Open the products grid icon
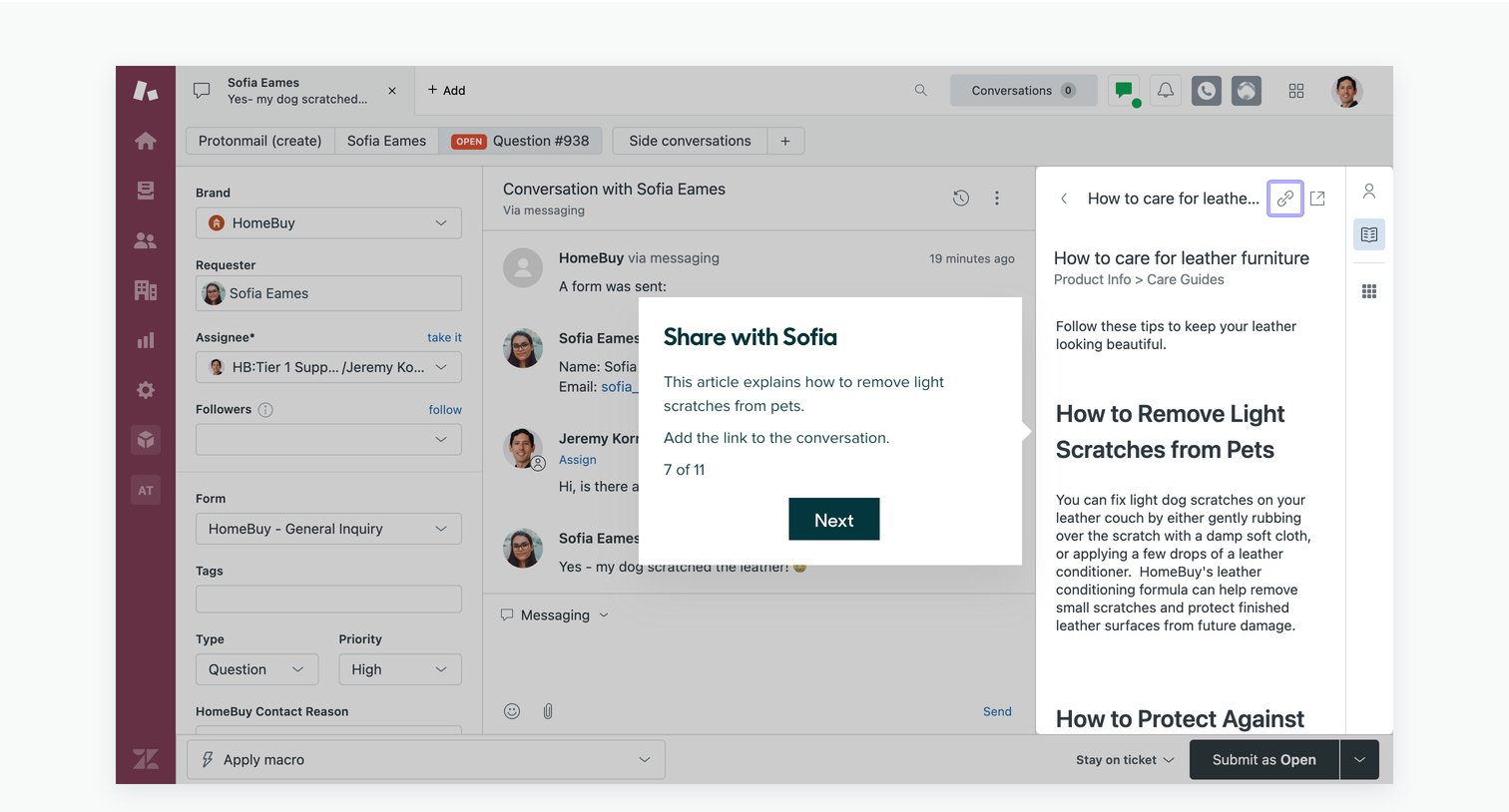The image size is (1509, 812). (x=1296, y=91)
